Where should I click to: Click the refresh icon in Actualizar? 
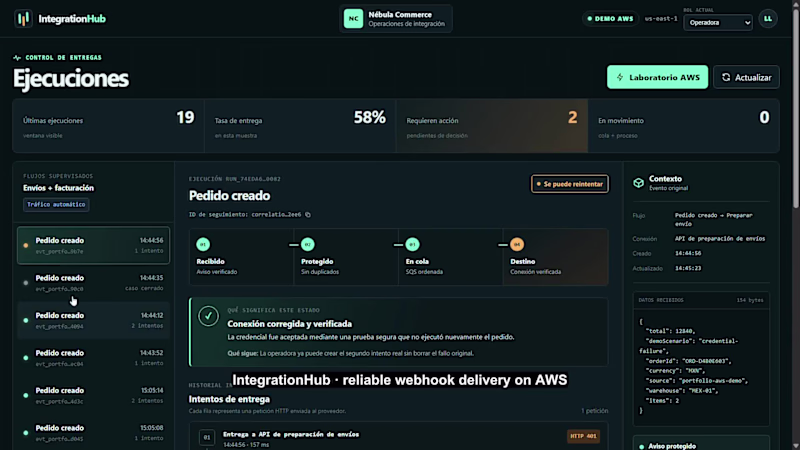726,77
